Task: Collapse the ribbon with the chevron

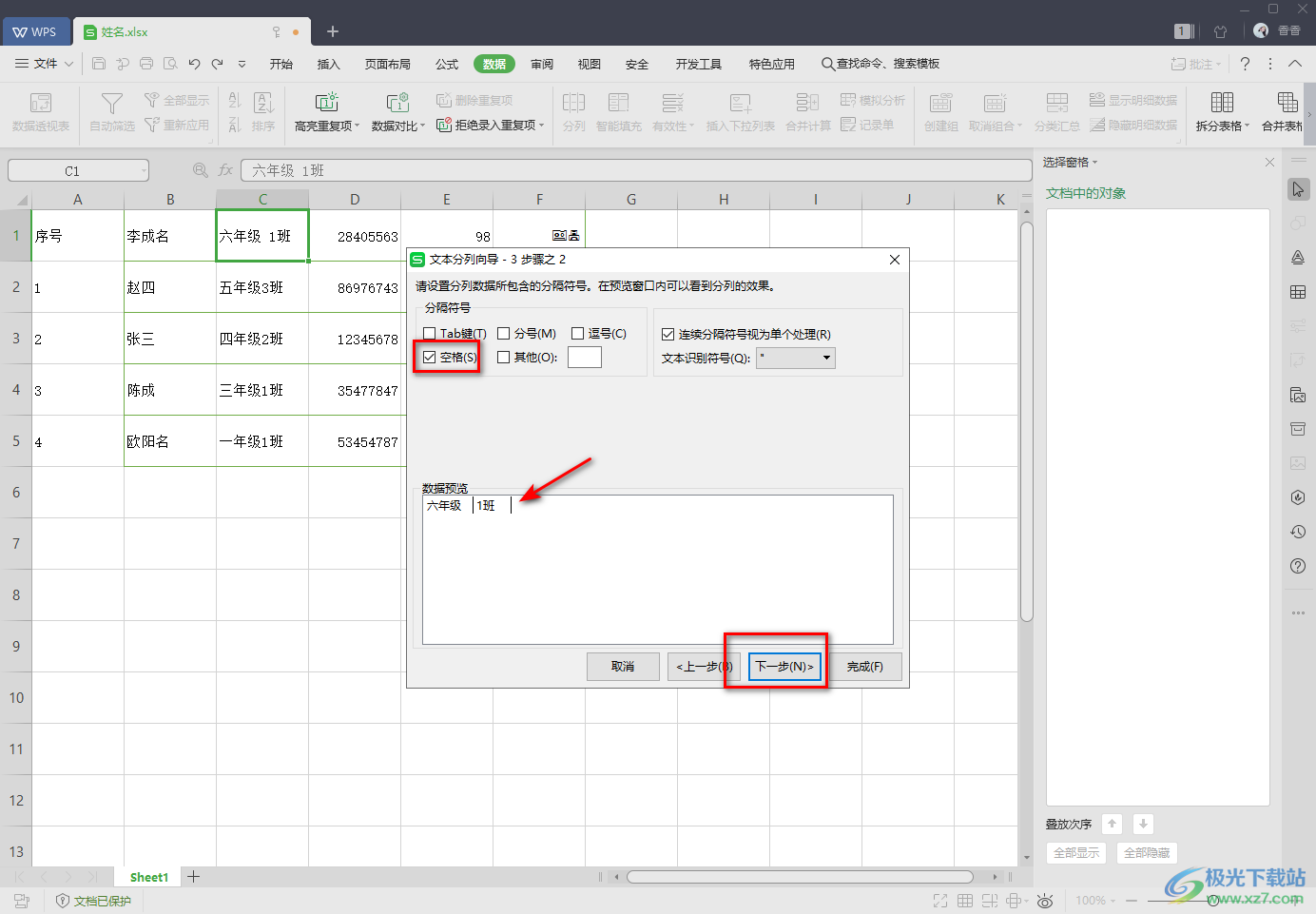Action: tap(1295, 64)
